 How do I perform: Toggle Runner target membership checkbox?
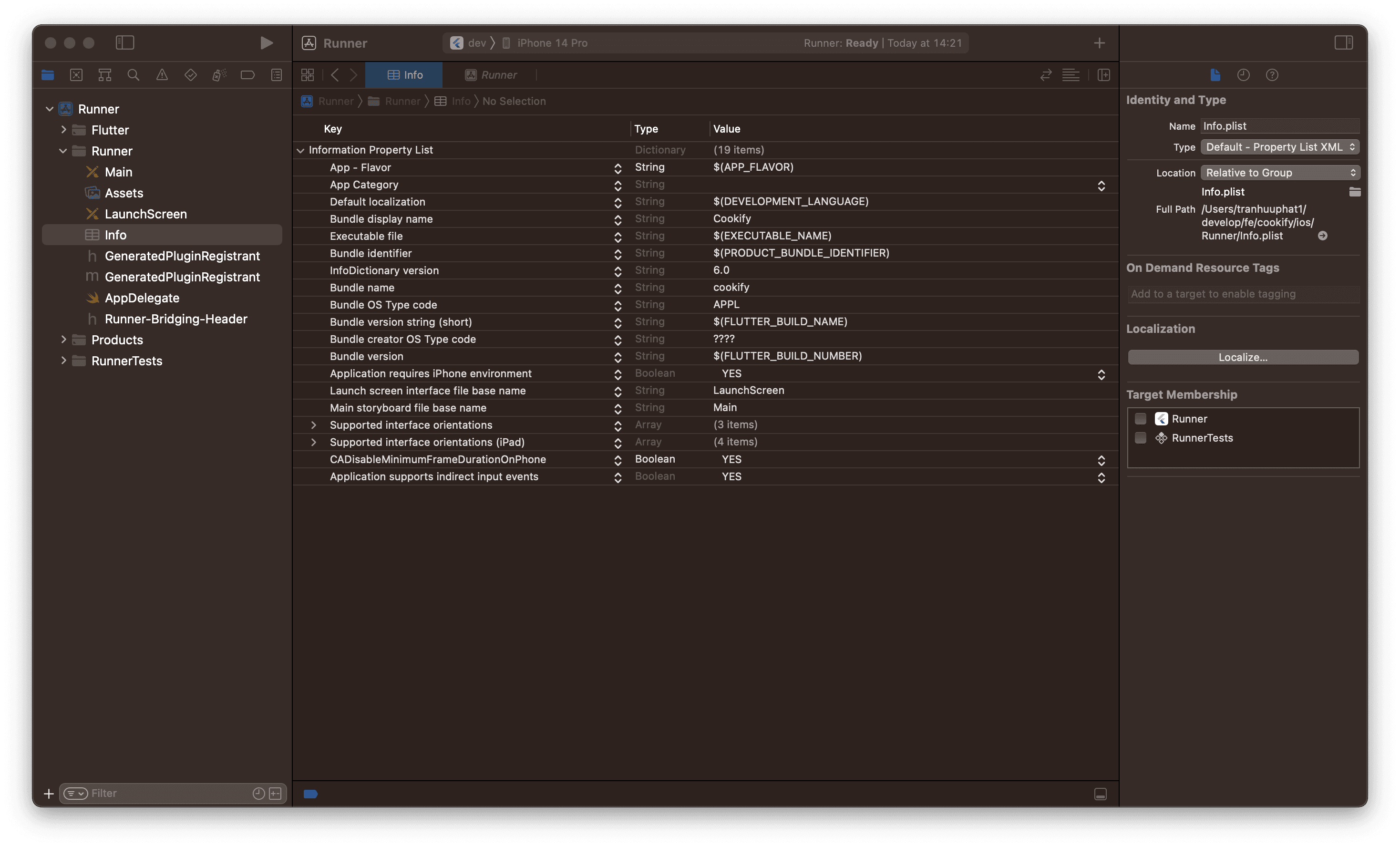(x=1142, y=418)
